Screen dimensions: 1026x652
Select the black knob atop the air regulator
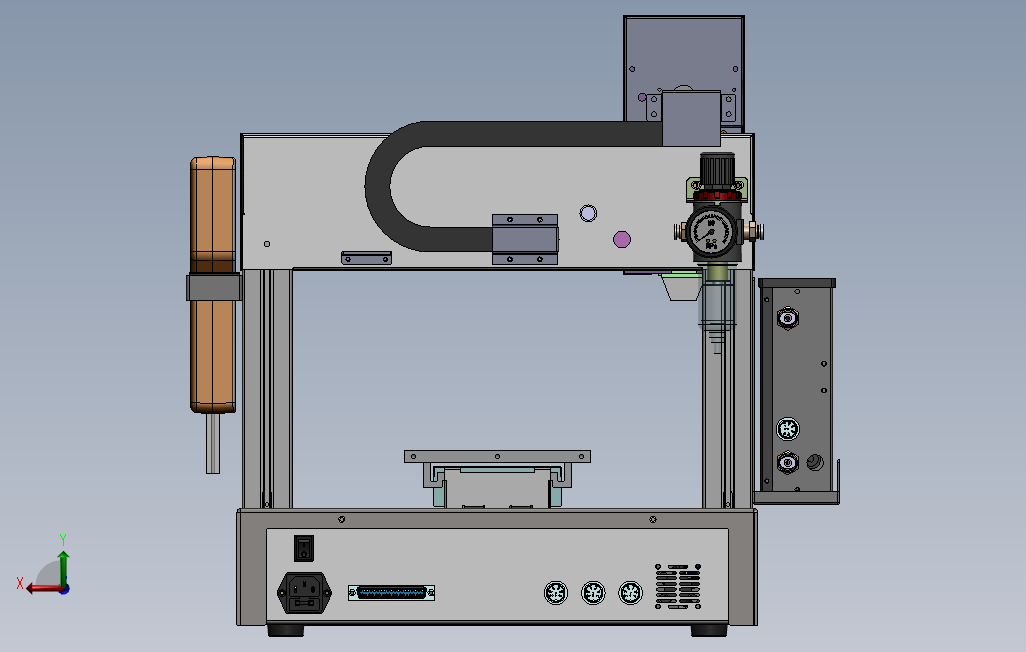pos(718,171)
